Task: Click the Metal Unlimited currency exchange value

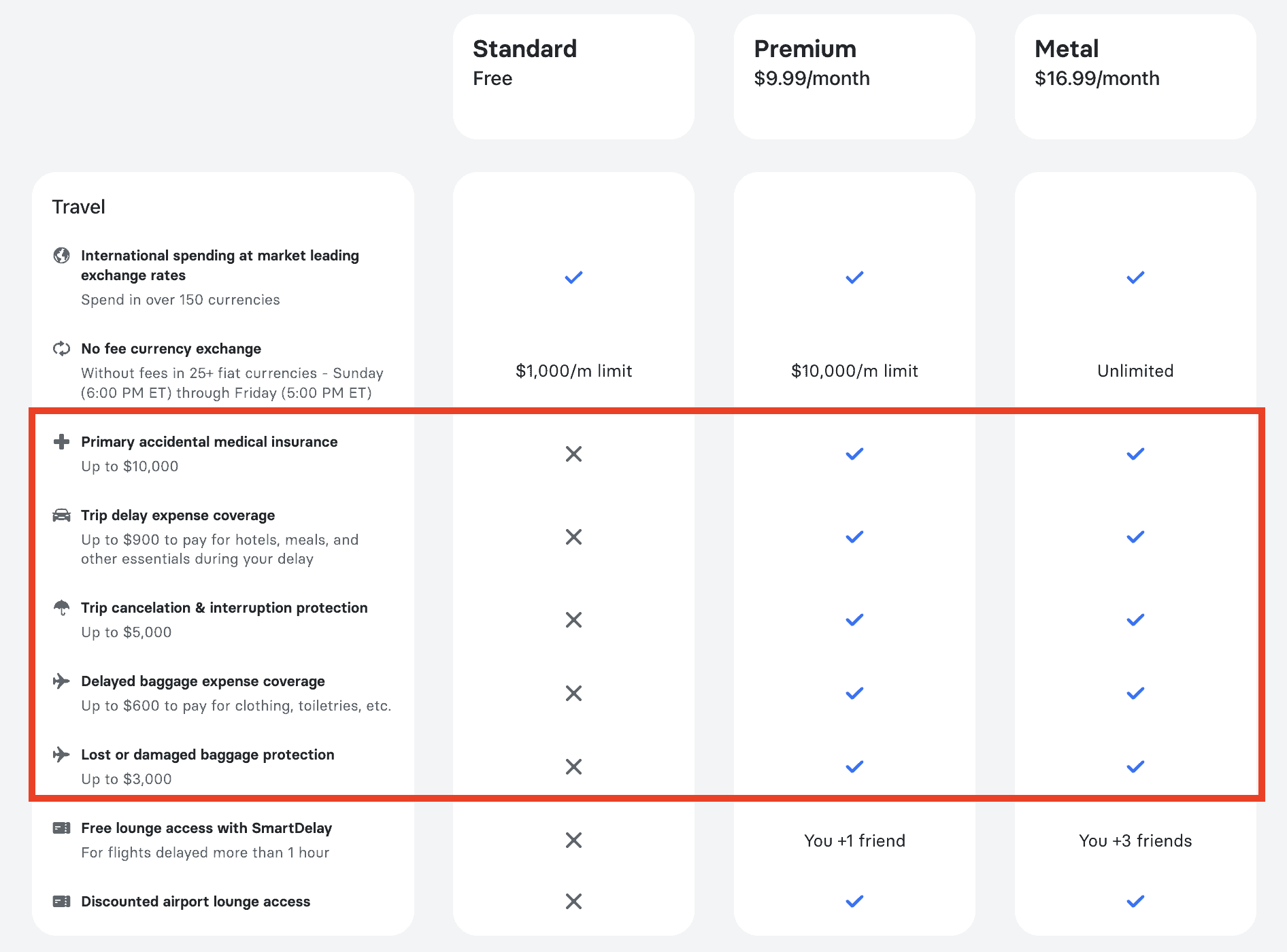Action: pos(1135,371)
